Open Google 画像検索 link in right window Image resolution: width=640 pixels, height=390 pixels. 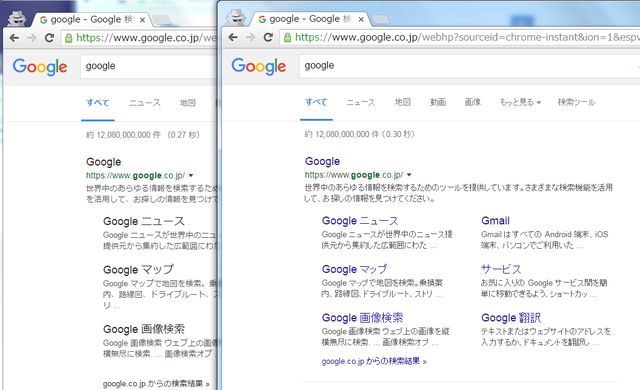coord(362,318)
